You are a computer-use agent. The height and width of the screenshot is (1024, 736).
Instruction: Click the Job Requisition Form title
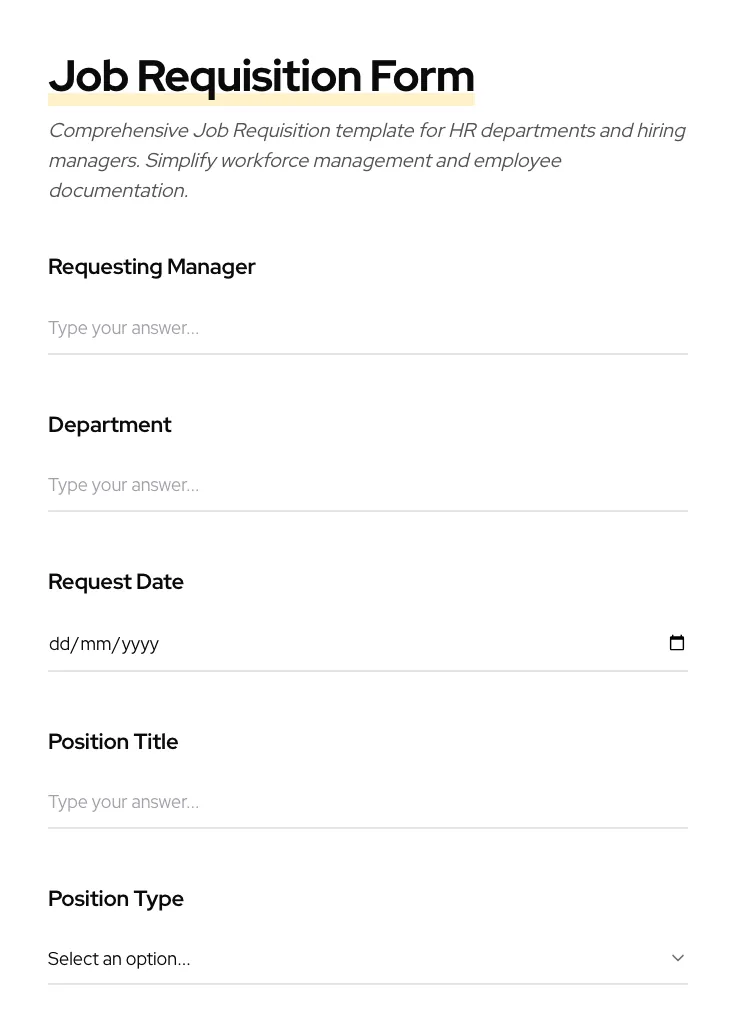click(x=261, y=76)
